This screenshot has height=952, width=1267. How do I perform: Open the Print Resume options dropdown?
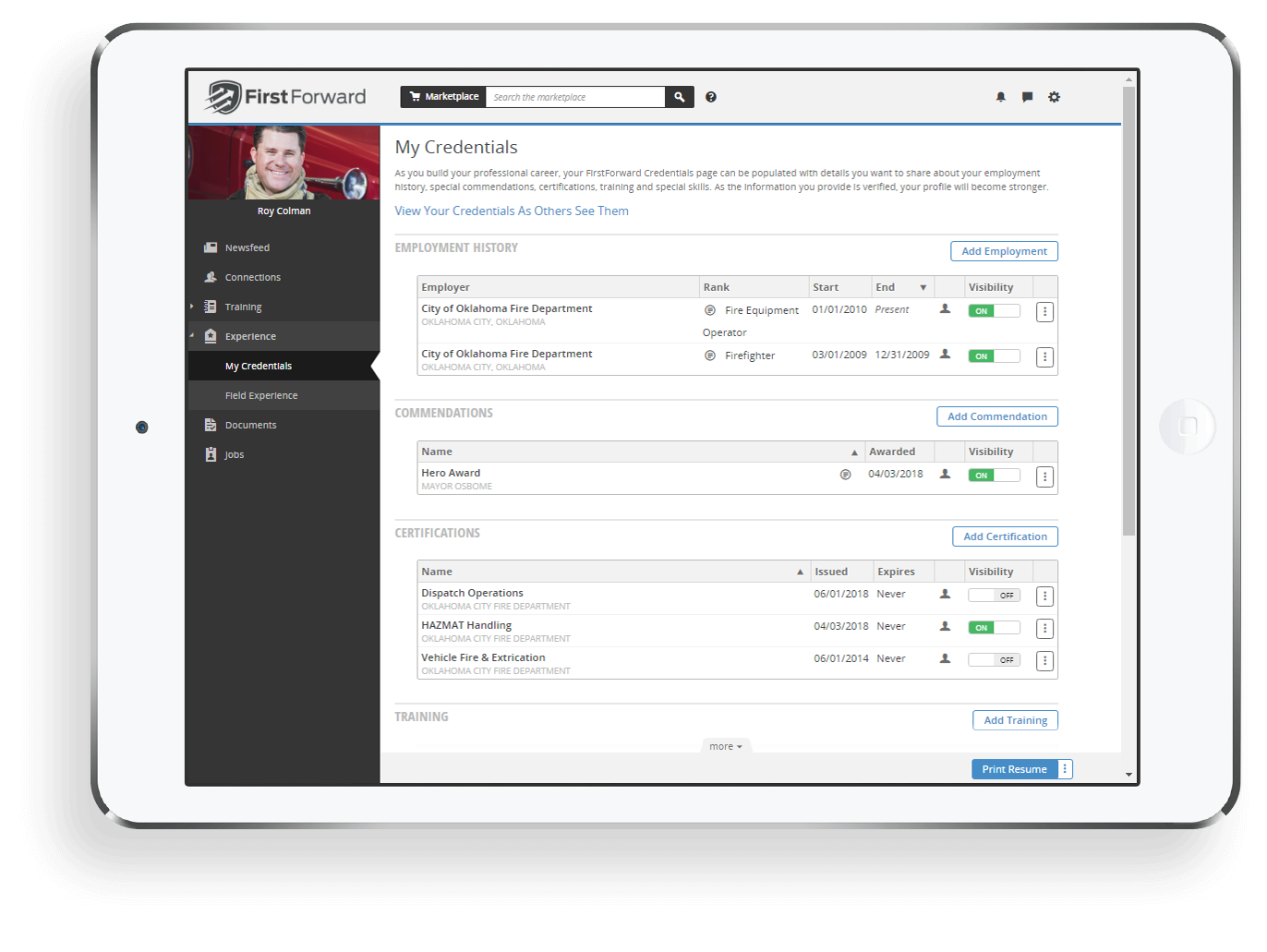[1065, 769]
